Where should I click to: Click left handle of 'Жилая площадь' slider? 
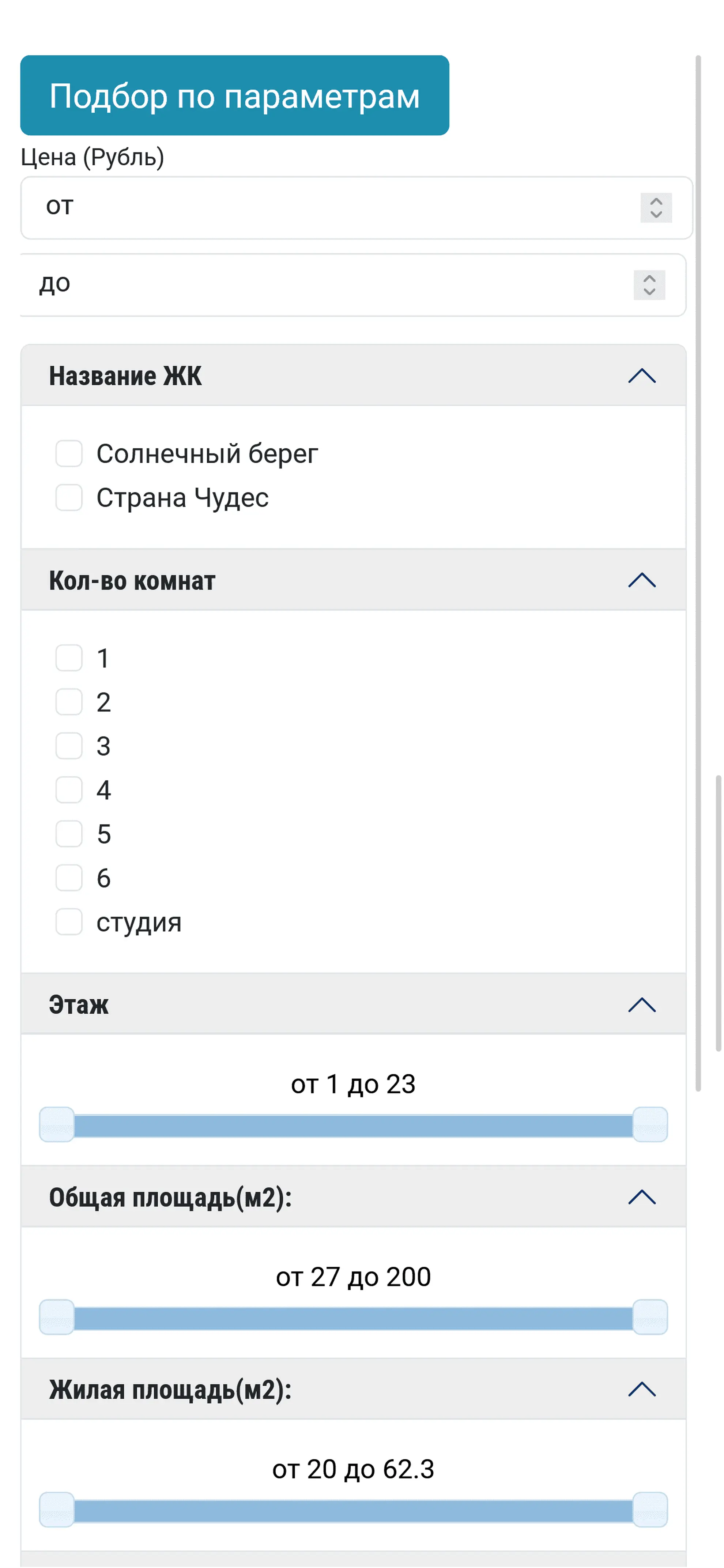click(57, 1509)
